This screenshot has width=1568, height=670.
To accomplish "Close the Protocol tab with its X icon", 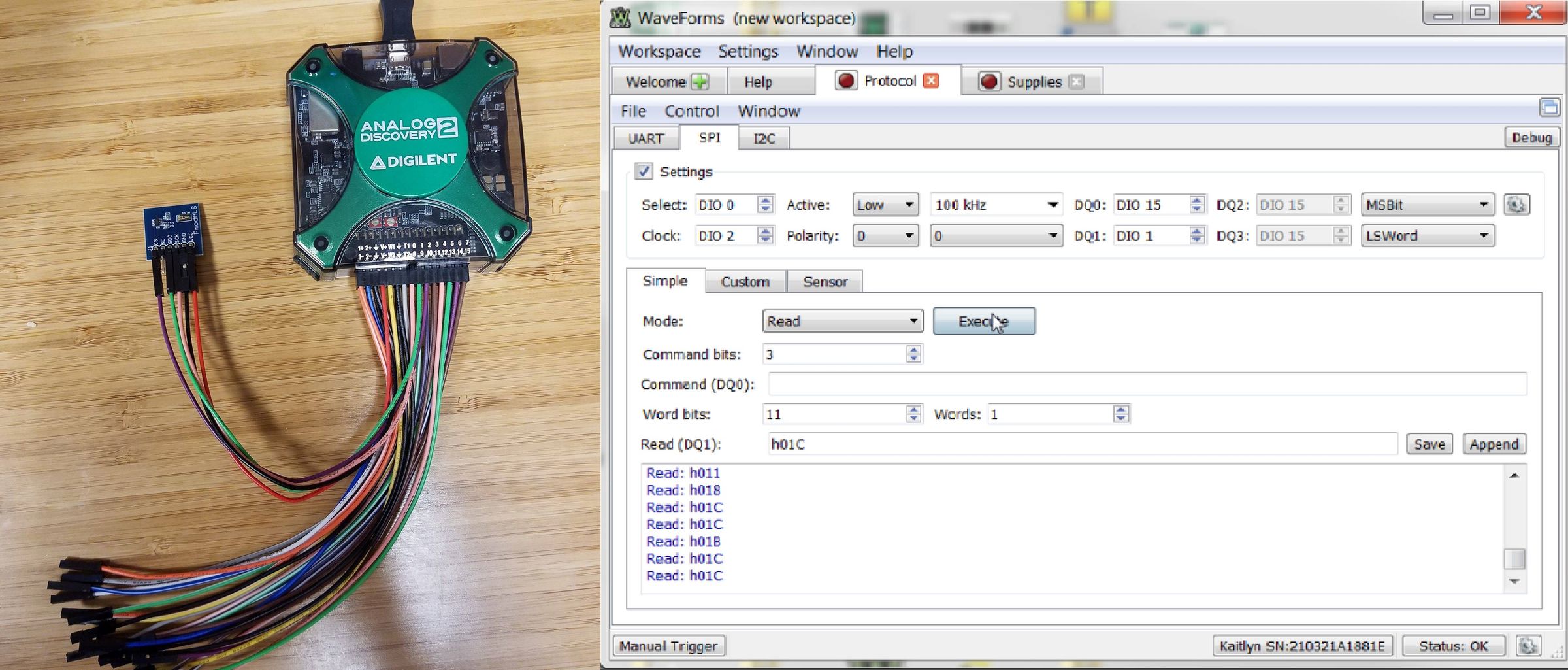I will [x=931, y=80].
